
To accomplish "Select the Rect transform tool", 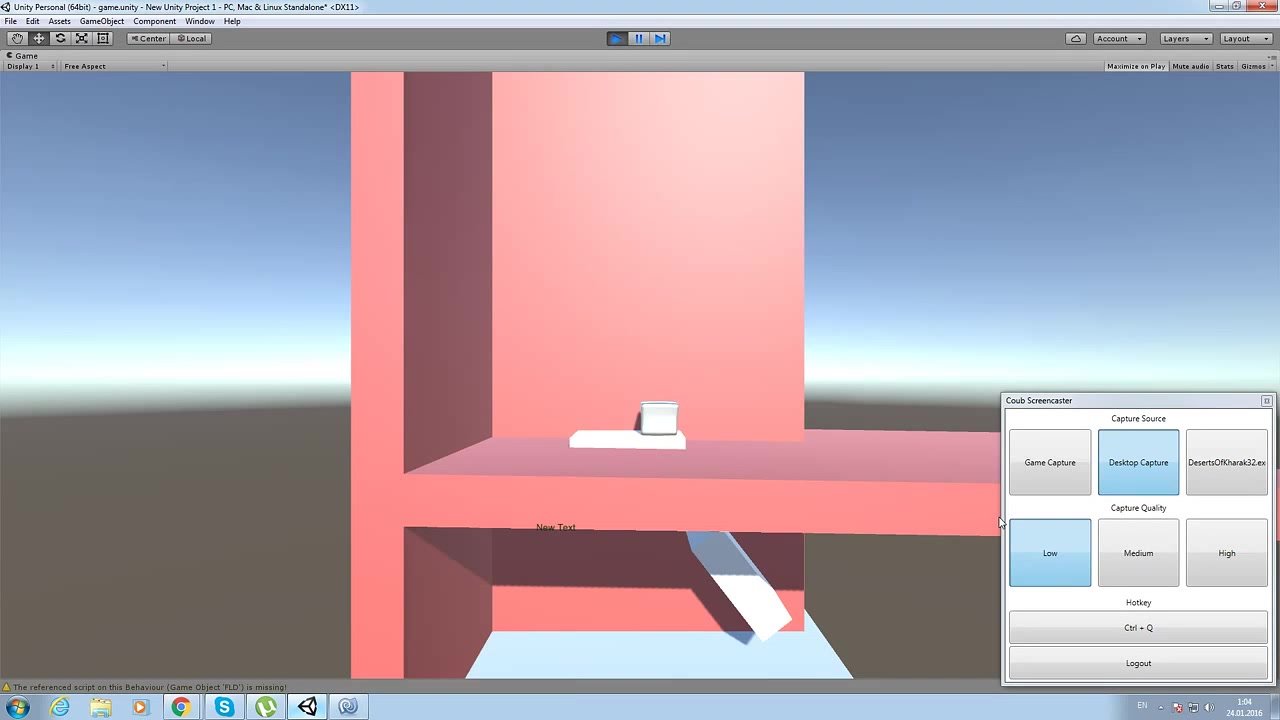I will pos(103,38).
